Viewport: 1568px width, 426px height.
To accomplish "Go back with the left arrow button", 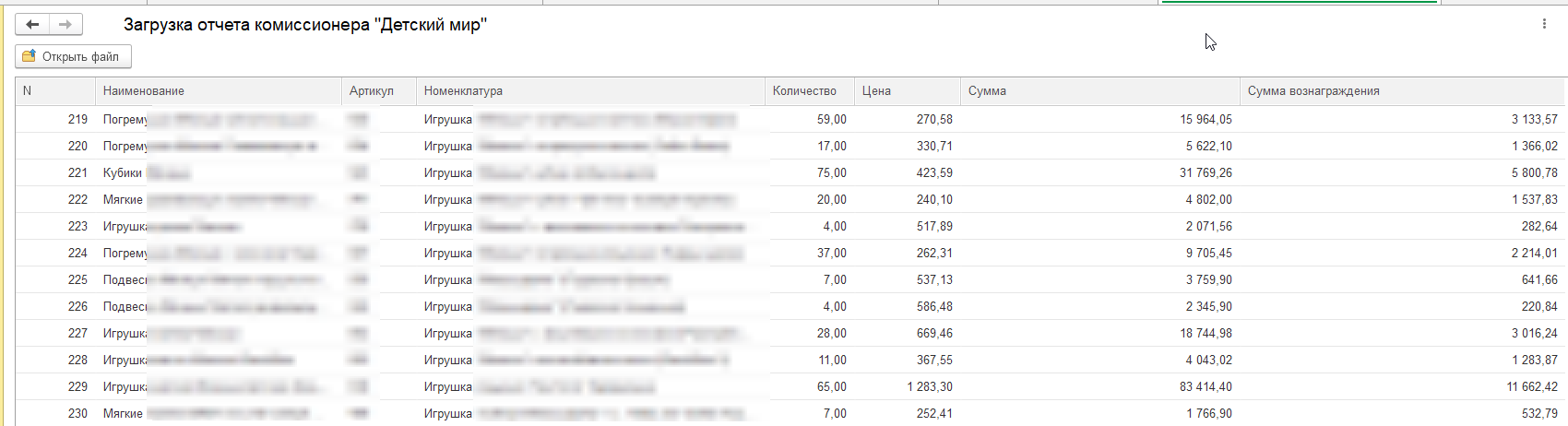I will point(32,25).
